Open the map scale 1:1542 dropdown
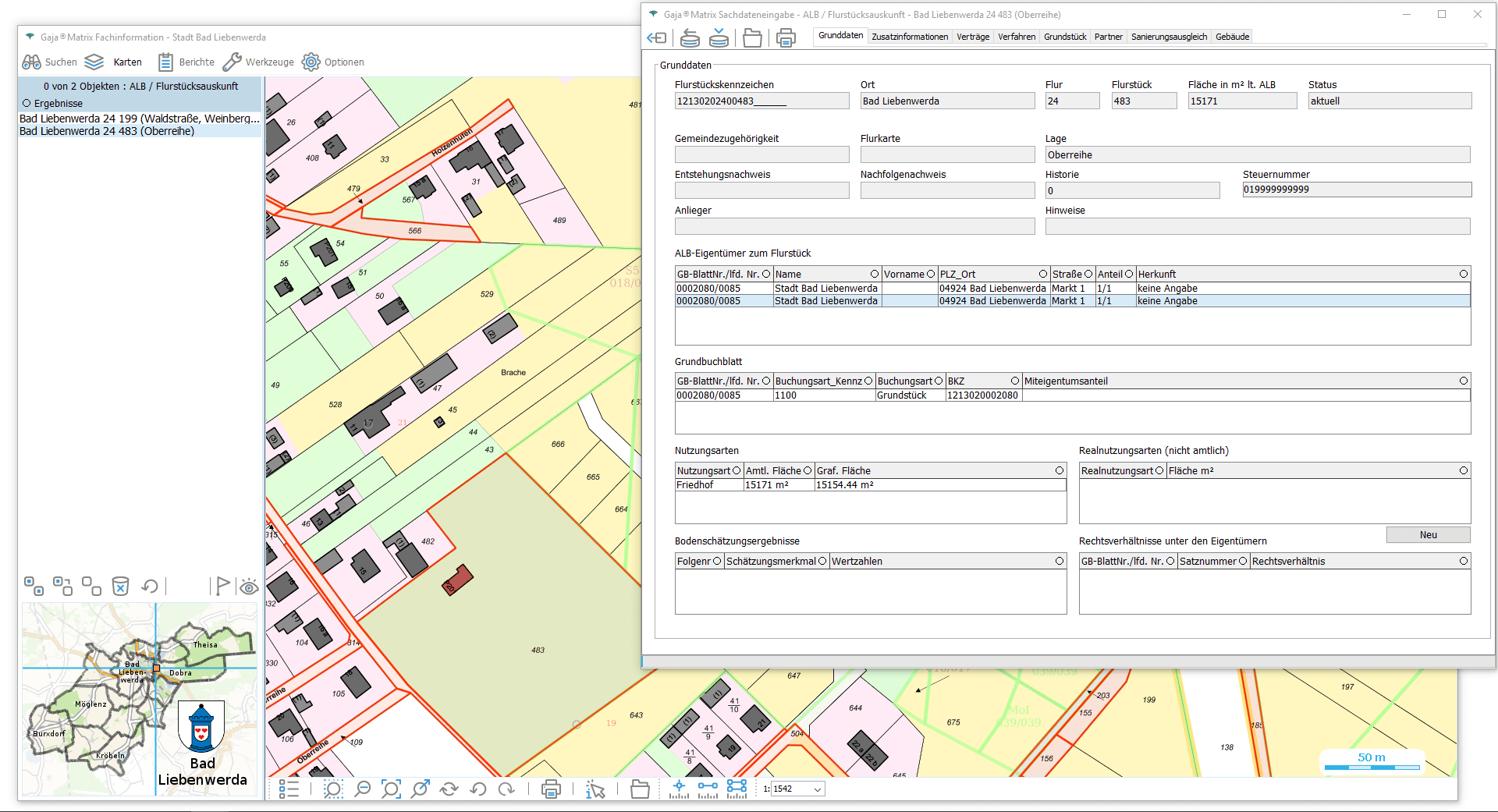Screen dimensions: 1498x812 tap(817, 789)
